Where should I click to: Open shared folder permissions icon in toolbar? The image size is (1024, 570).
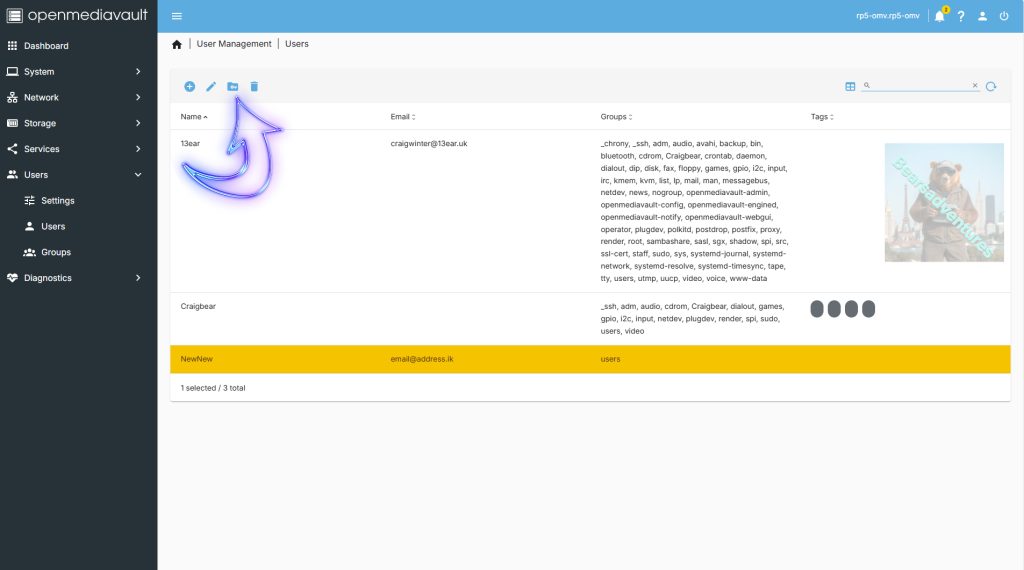(233, 87)
